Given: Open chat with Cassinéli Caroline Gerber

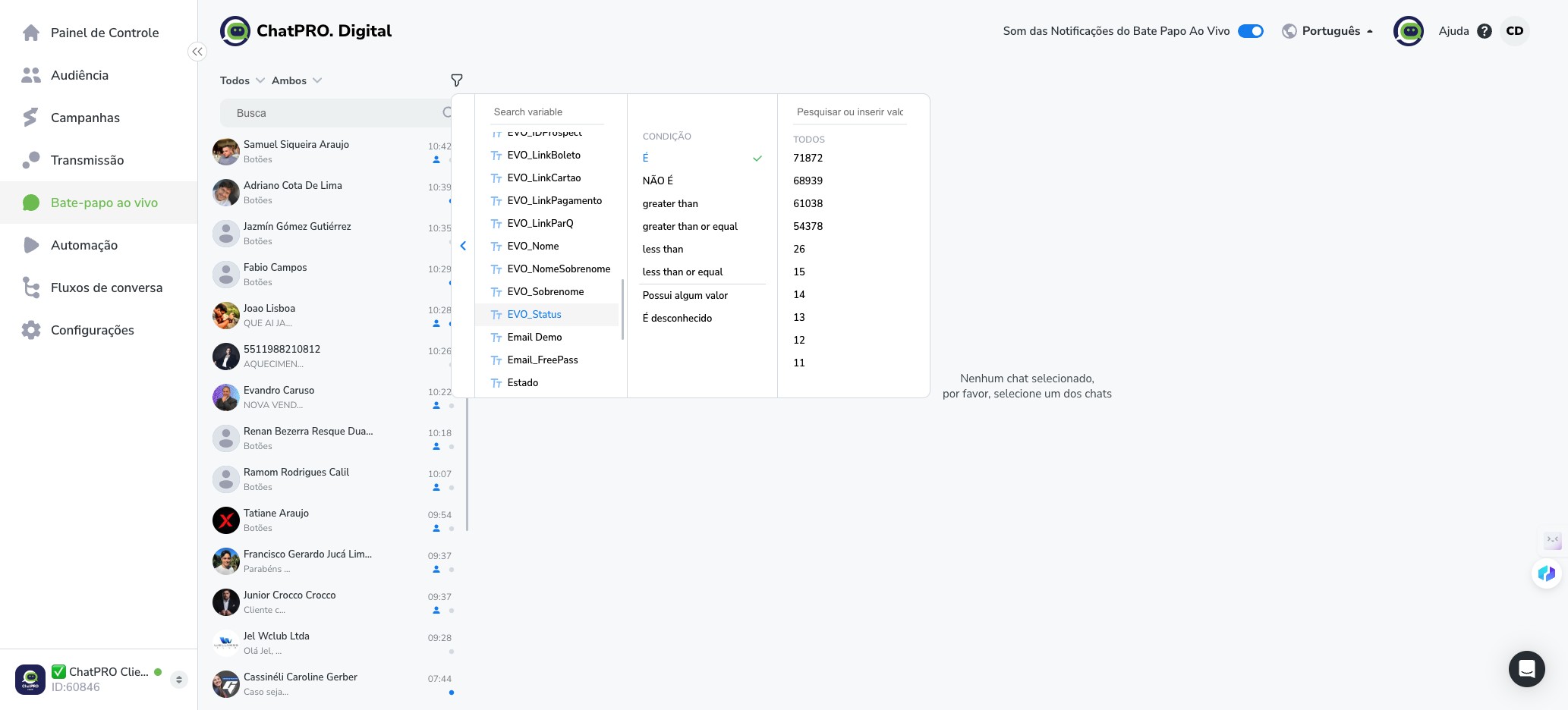Looking at the screenshot, I should pos(332,684).
